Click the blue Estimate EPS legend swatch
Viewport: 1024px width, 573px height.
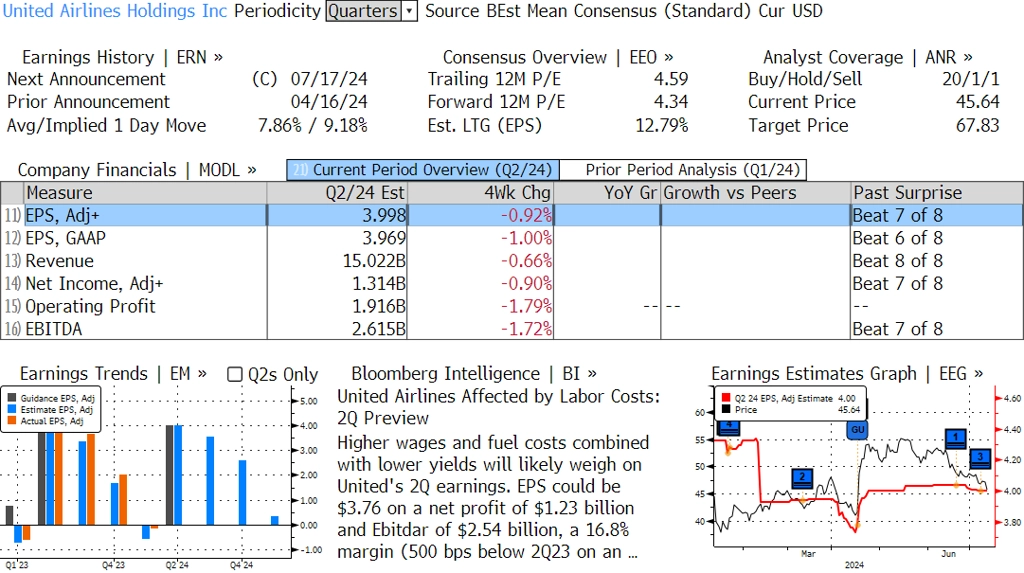click(x=12, y=410)
